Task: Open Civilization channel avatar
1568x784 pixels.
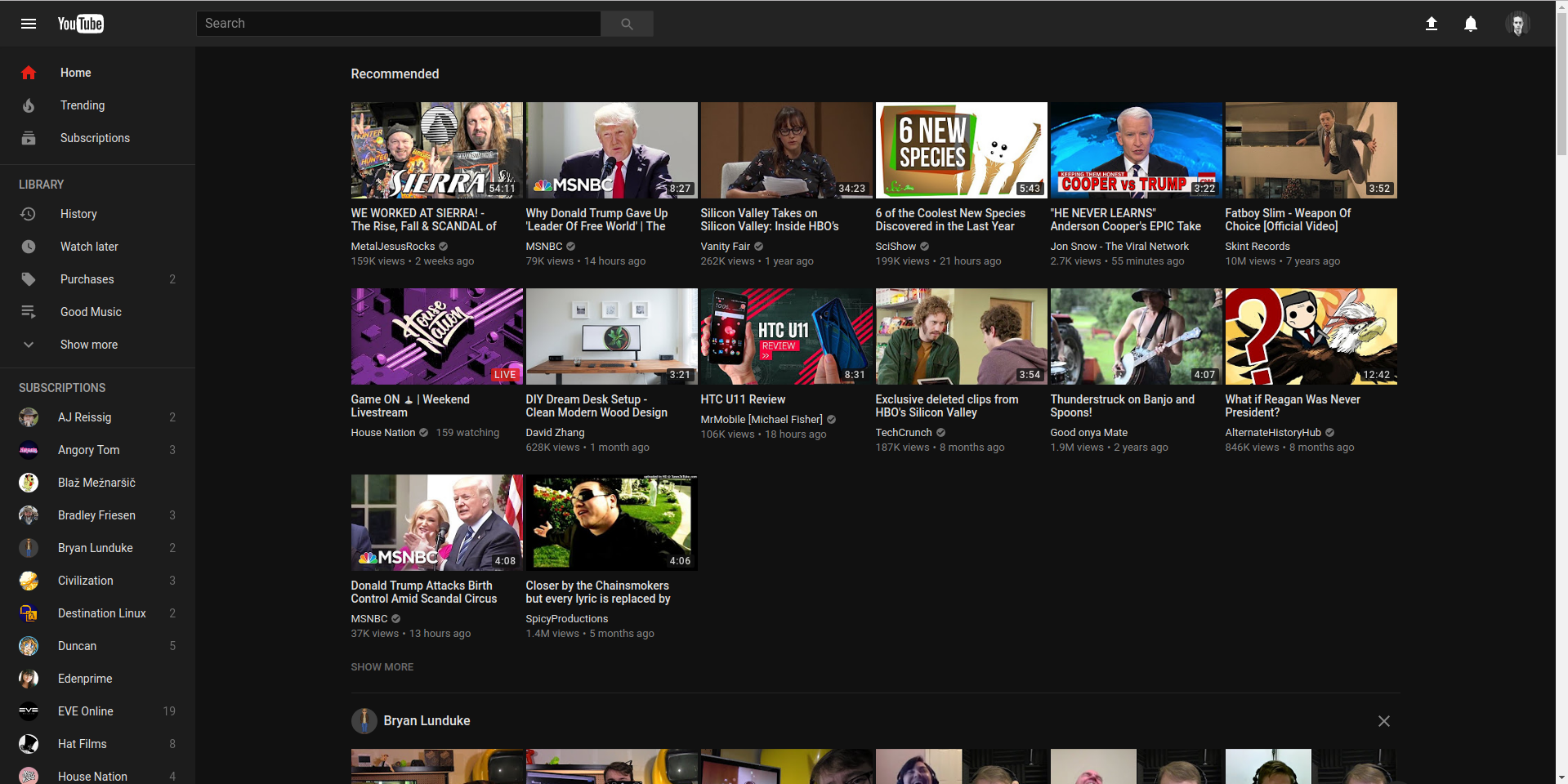Action: [x=29, y=581]
